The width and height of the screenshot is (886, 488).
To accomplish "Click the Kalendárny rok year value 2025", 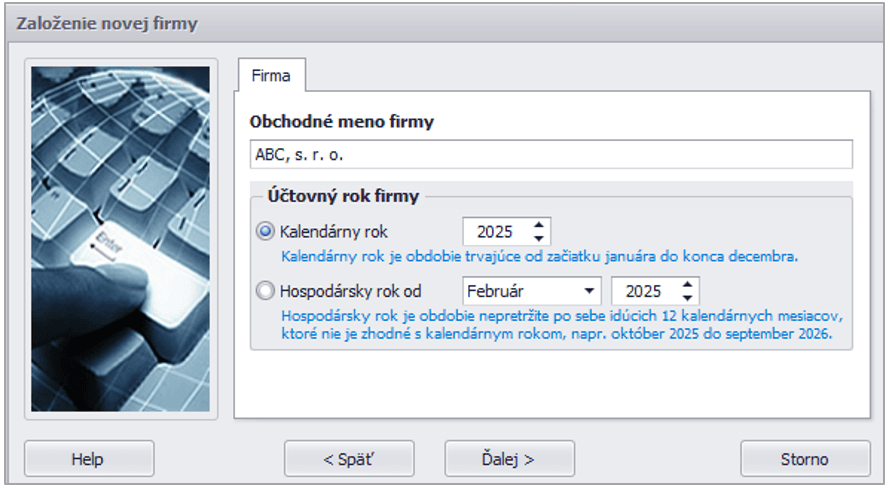I will pyautogui.click(x=495, y=232).
